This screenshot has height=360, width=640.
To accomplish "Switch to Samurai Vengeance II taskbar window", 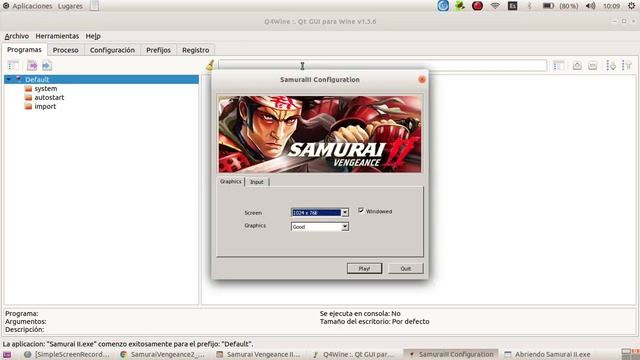I will point(258,354).
